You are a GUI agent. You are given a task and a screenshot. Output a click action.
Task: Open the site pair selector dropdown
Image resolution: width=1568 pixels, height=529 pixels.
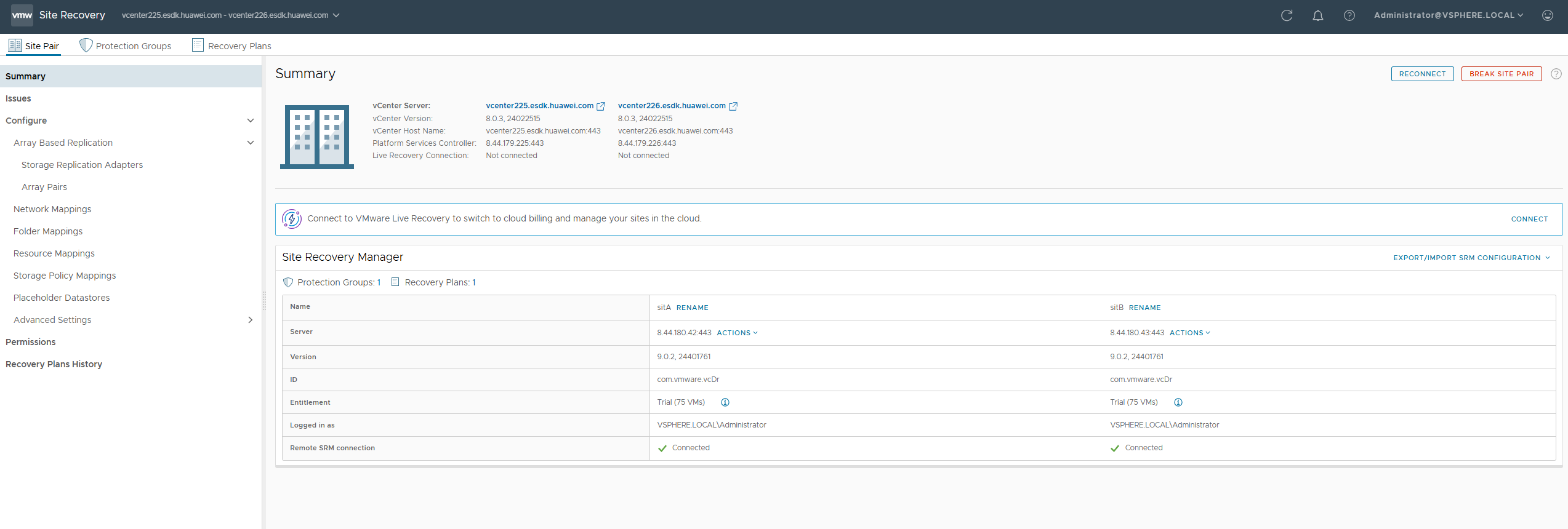(231, 15)
